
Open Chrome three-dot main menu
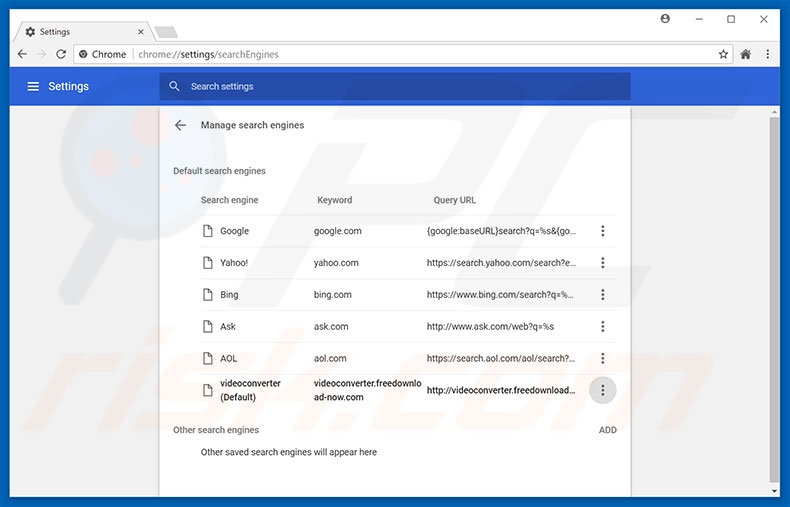[767, 54]
